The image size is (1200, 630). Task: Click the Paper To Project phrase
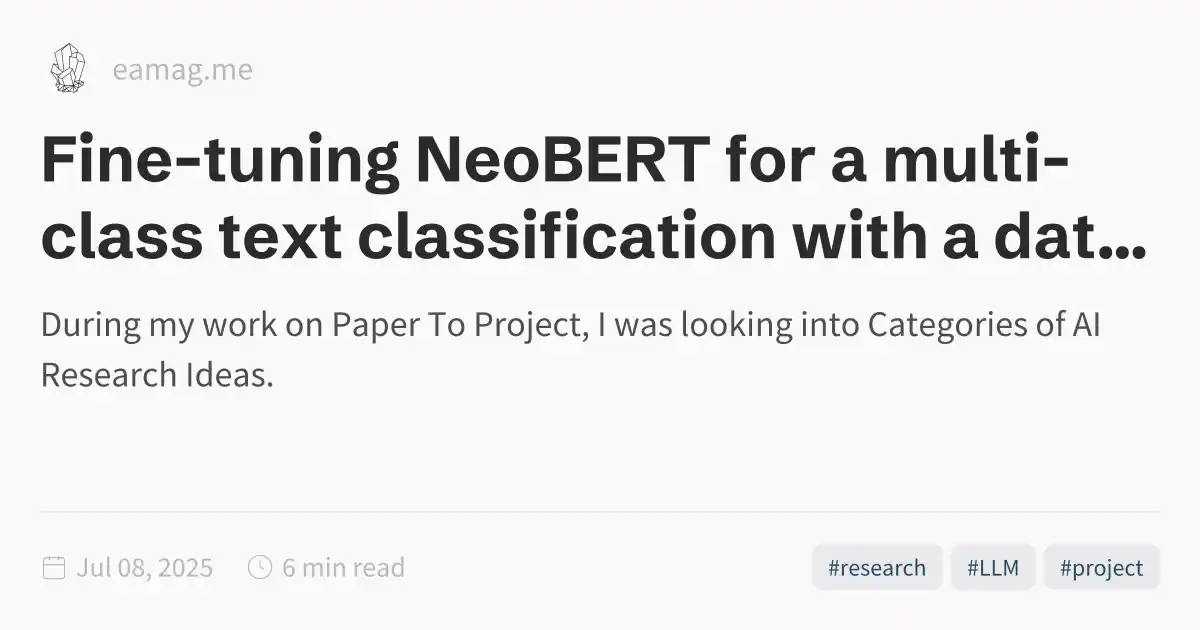pos(456,327)
